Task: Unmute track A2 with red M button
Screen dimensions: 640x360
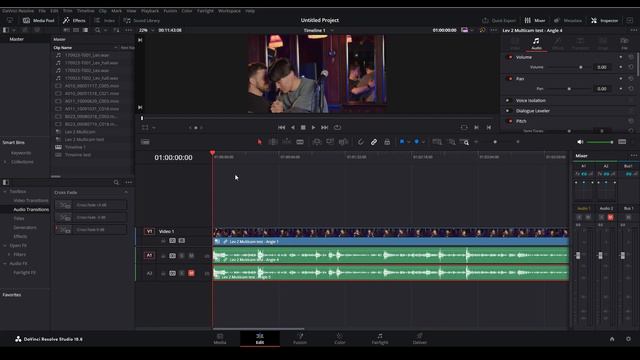Action: (191, 273)
